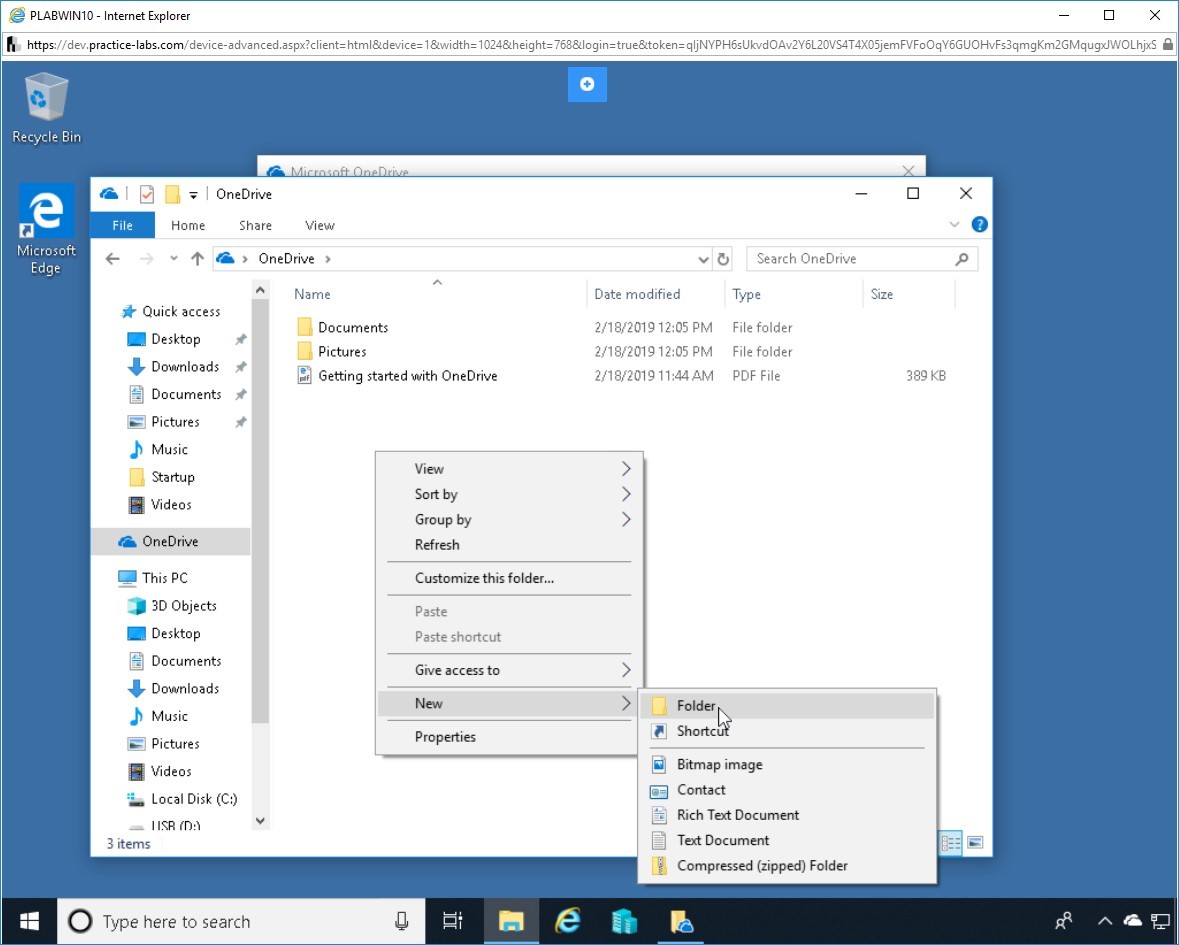Switch to the View ribbon tab
Screen dimensions: 1179x945
click(320, 226)
